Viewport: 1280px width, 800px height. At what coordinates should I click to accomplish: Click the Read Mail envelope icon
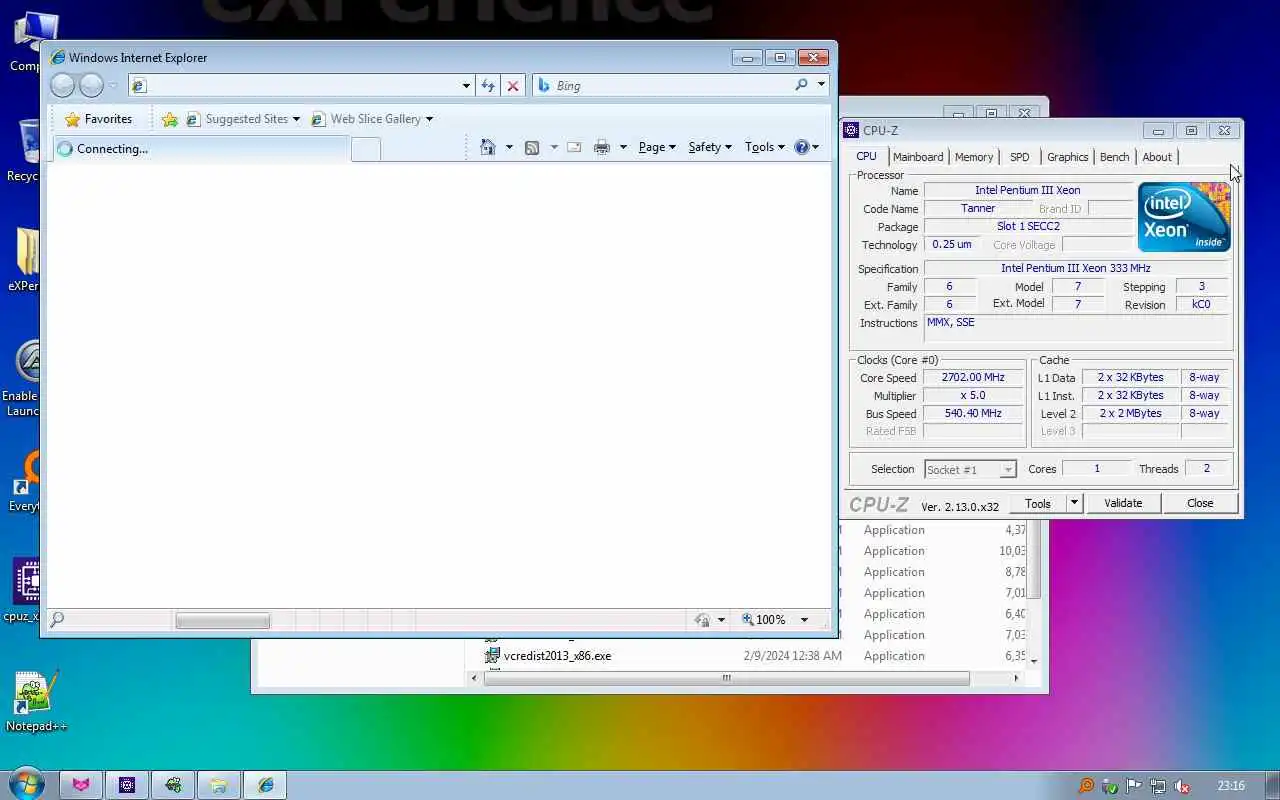coord(574,147)
